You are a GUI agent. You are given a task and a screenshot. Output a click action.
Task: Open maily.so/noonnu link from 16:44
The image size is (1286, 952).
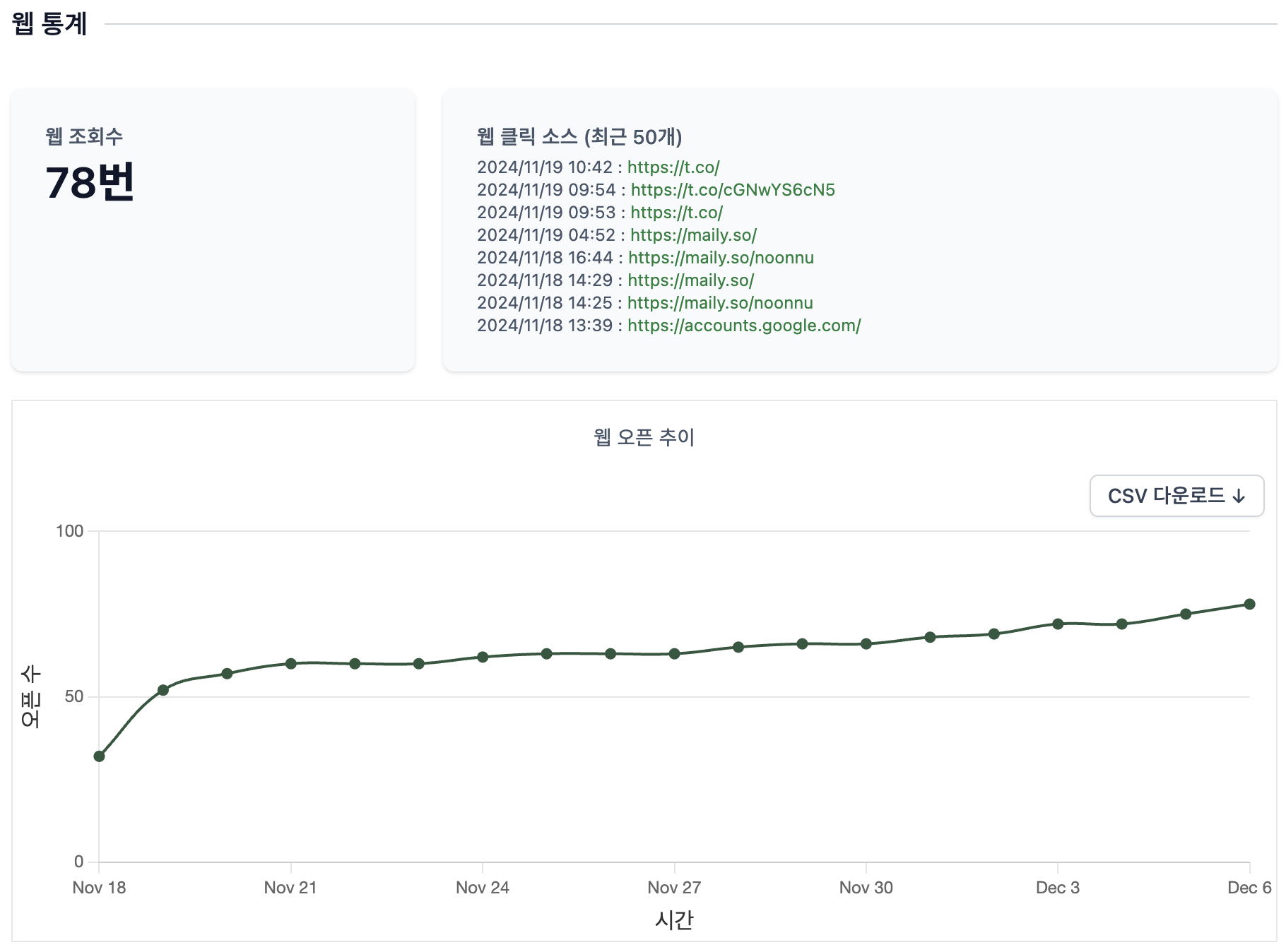tap(721, 258)
